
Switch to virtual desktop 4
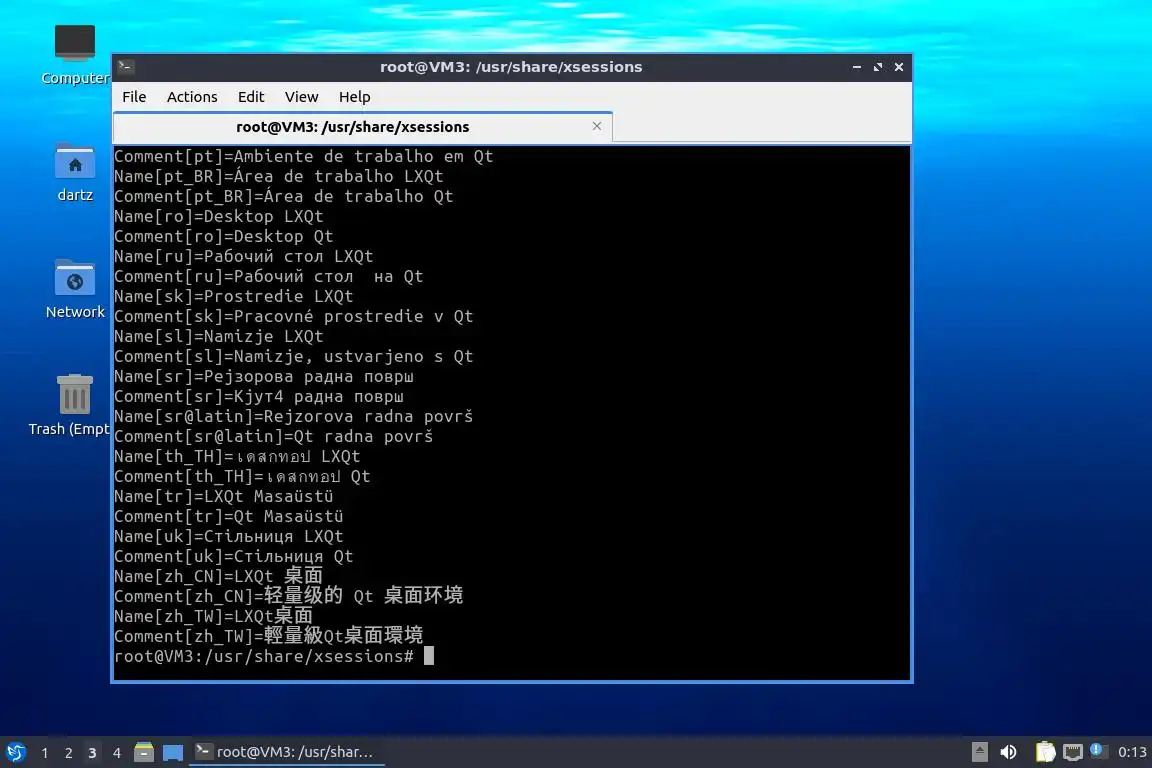coord(116,753)
